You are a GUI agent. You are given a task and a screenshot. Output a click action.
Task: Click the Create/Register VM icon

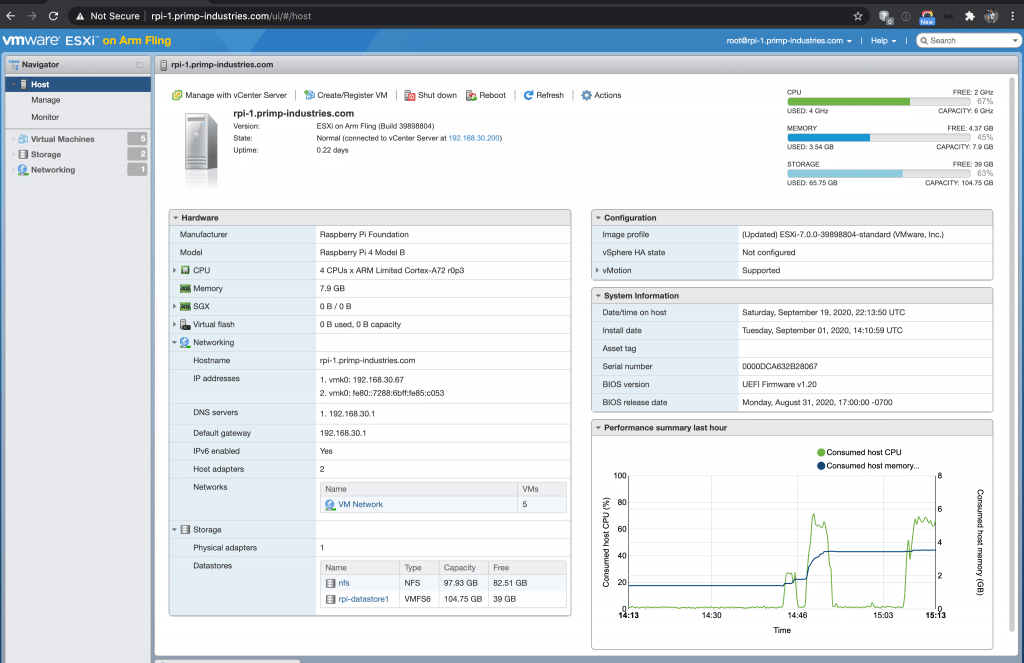[x=310, y=95]
